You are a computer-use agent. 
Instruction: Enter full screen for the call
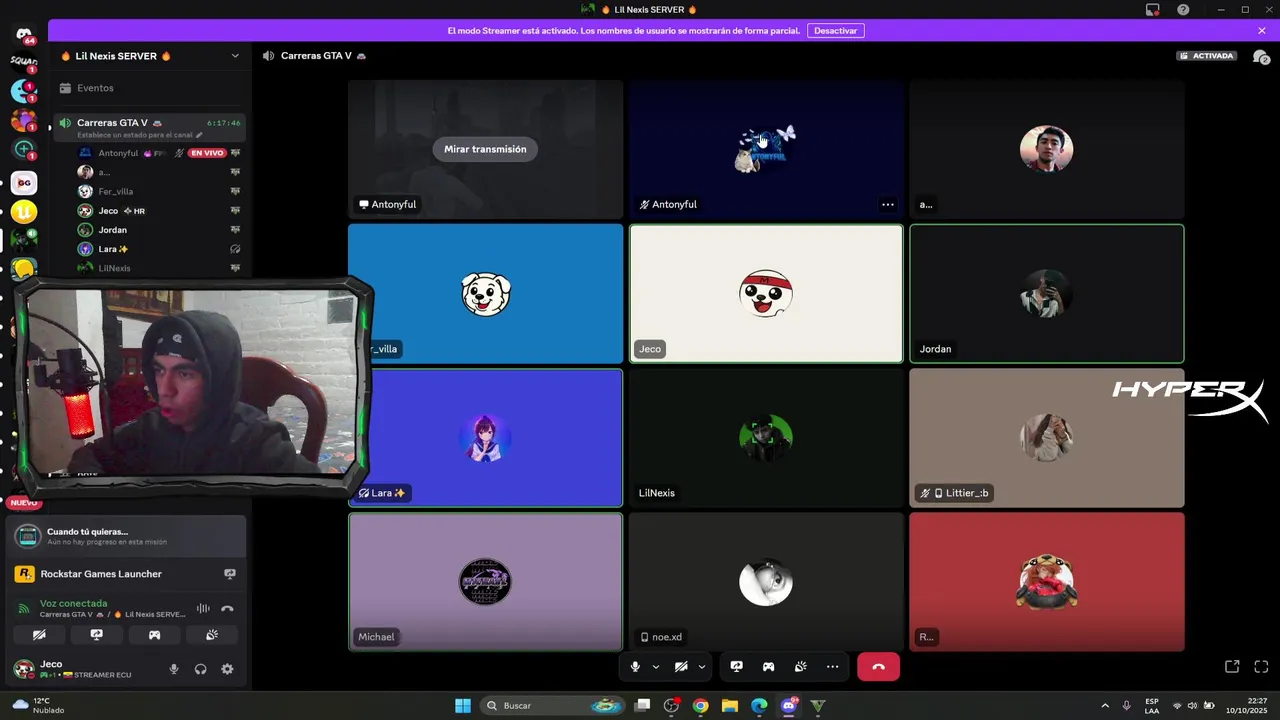[1261, 667]
